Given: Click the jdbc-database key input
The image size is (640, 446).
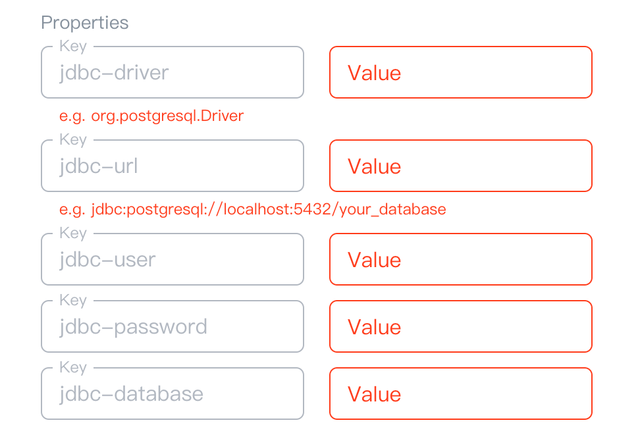Looking at the screenshot, I should pyautogui.click(x=172, y=394).
